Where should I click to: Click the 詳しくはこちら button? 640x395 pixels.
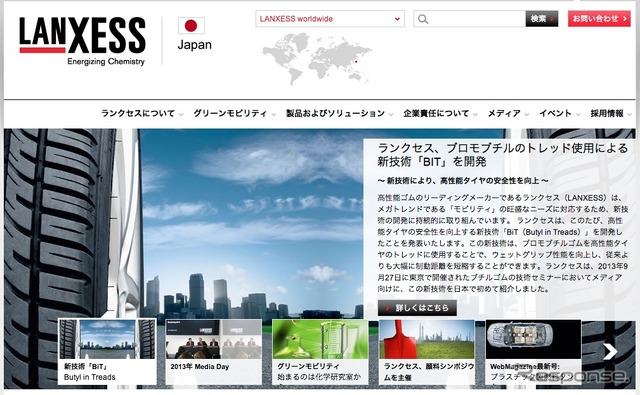tap(417, 308)
